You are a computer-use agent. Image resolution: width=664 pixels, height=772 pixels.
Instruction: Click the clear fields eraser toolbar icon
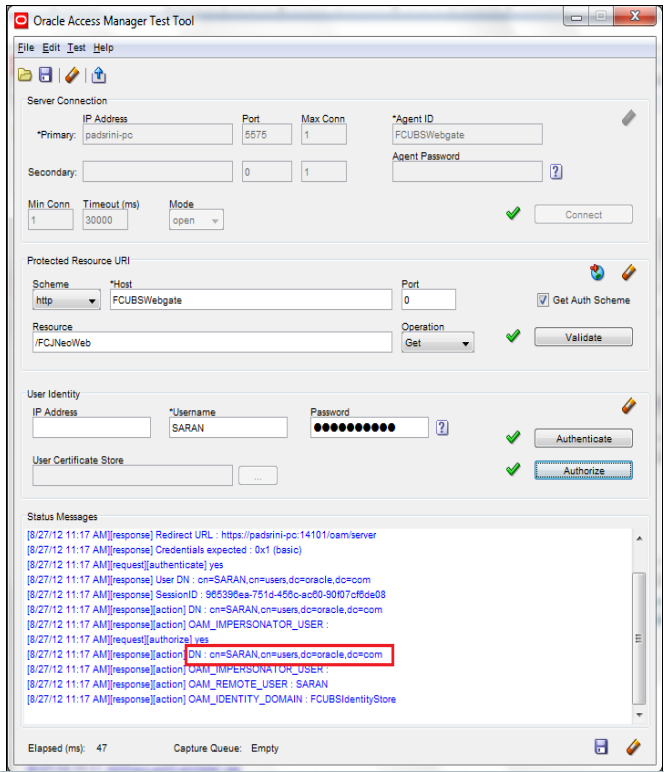(x=72, y=75)
